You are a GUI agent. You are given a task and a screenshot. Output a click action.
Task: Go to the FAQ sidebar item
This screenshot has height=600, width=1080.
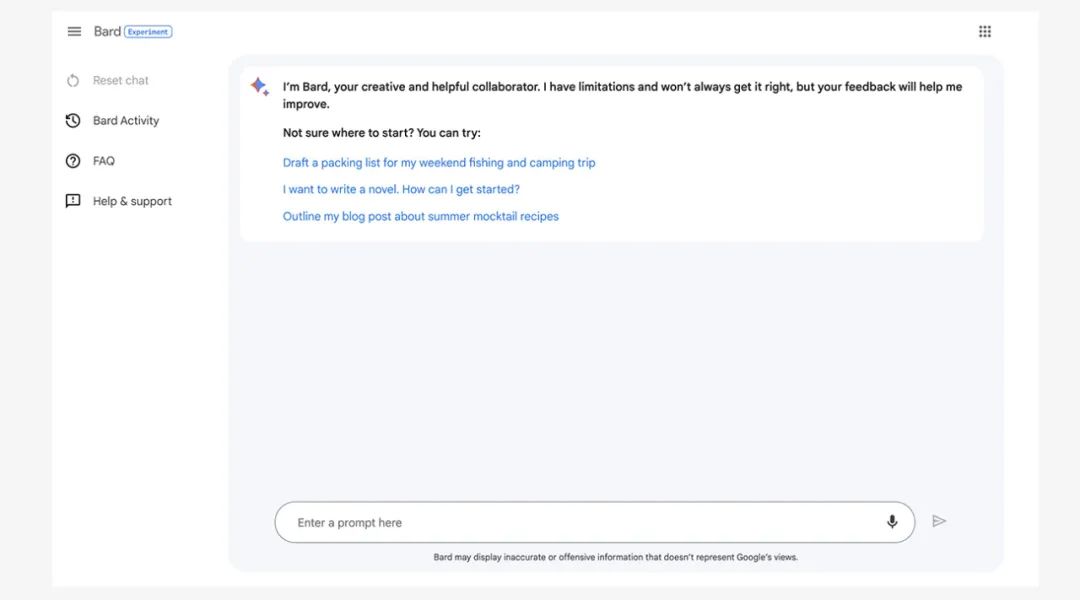104,161
